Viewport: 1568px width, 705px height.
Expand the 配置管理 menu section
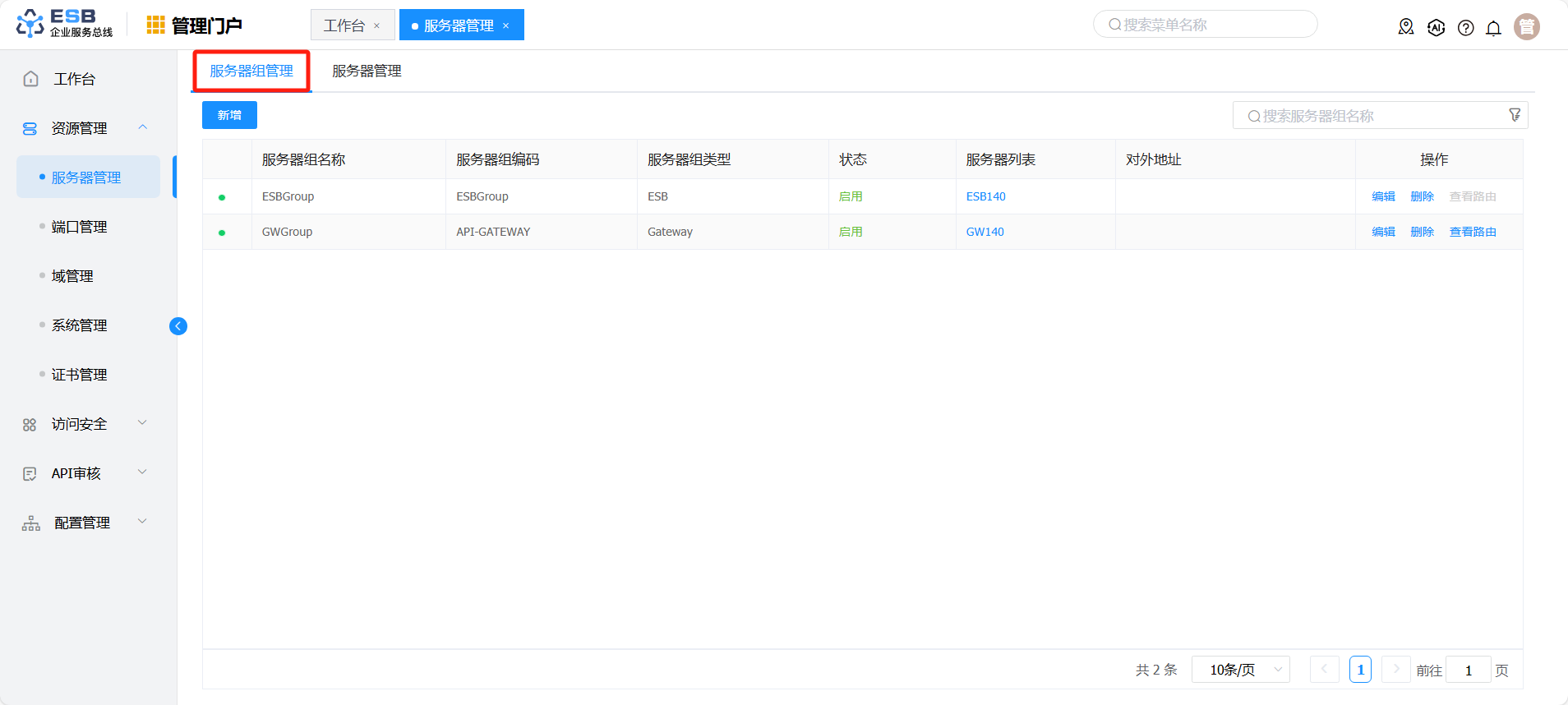click(142, 522)
